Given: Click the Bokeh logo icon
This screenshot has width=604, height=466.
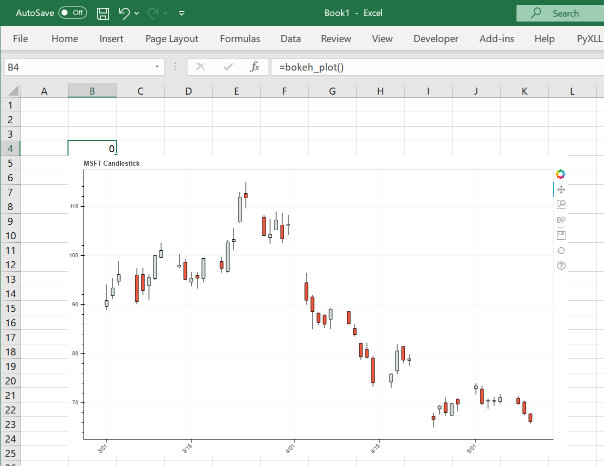Looking at the screenshot, I should pyautogui.click(x=560, y=174).
